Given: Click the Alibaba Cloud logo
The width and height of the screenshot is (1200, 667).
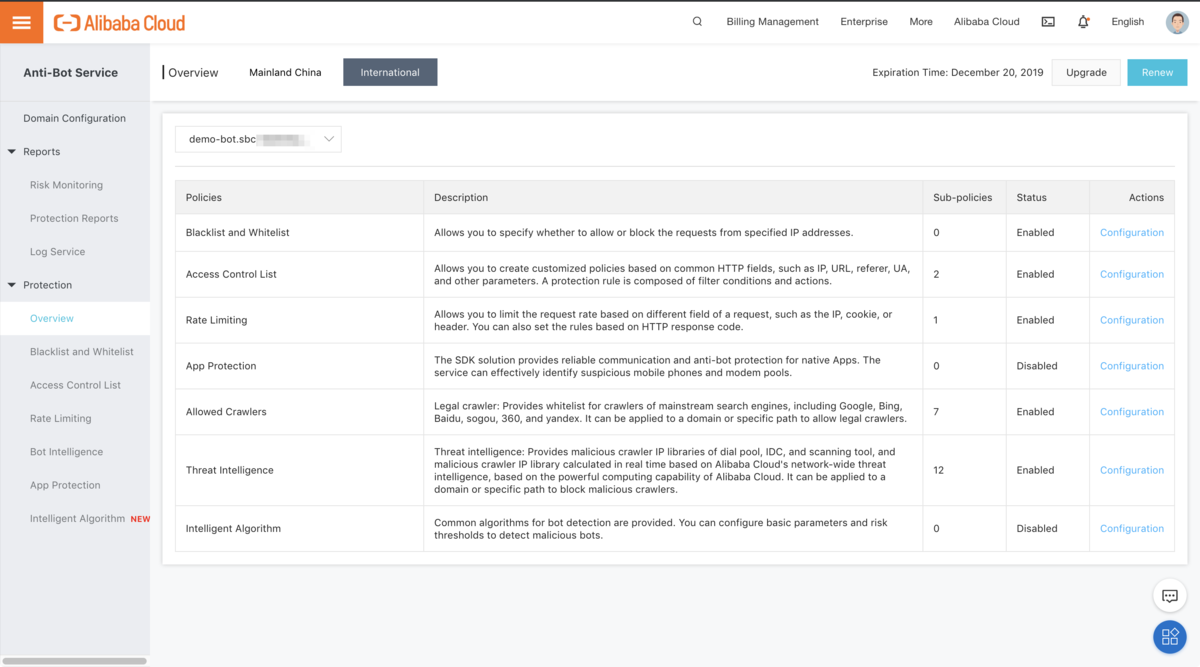Looking at the screenshot, I should point(119,22).
